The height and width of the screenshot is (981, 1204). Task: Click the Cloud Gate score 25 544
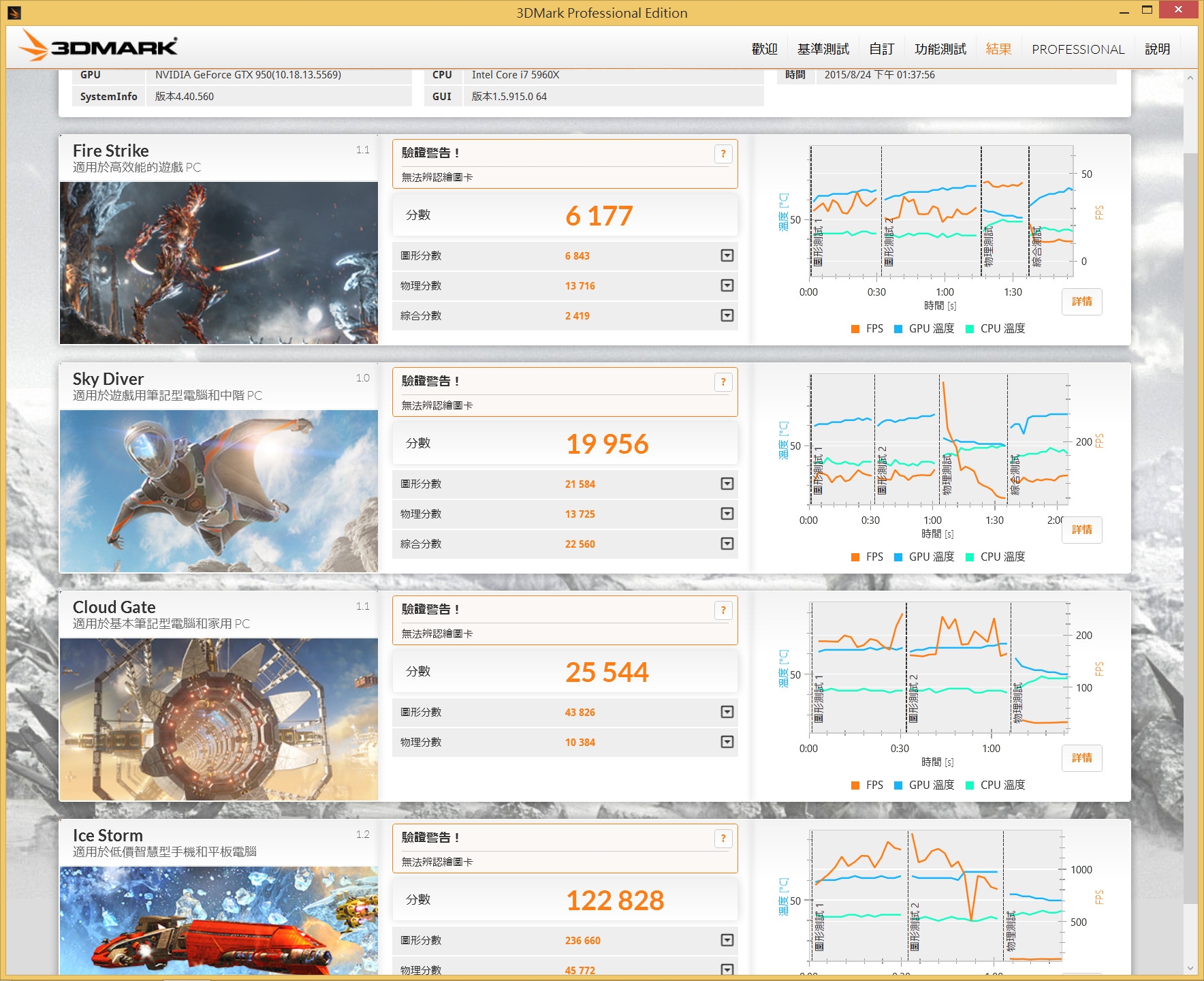coord(607,672)
